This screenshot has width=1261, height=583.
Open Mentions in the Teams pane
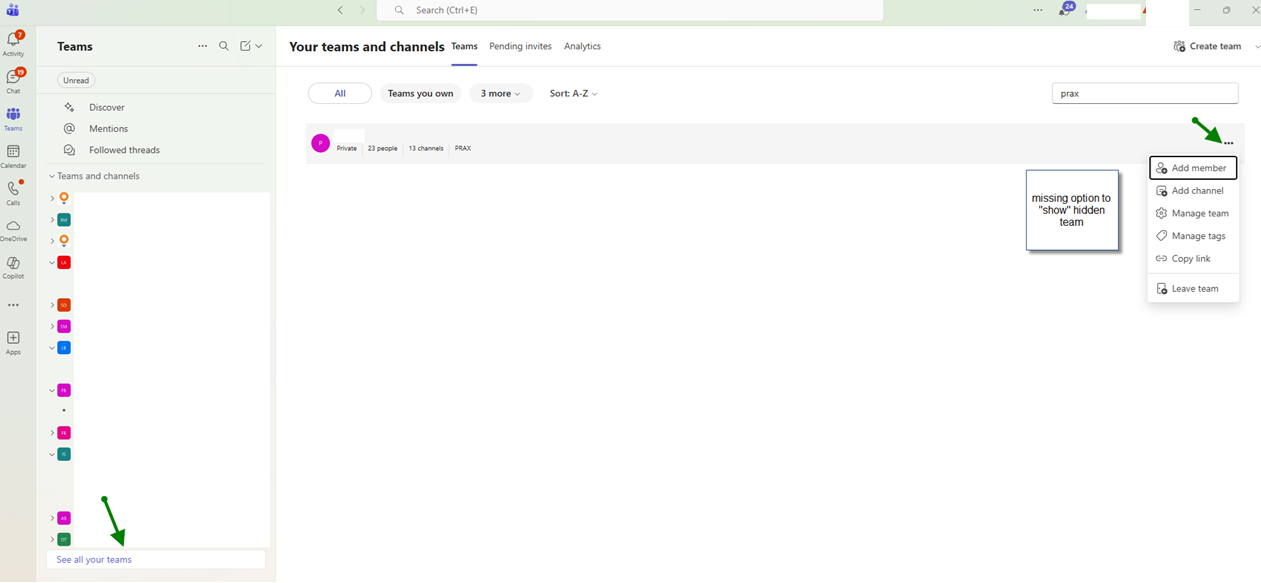108,129
